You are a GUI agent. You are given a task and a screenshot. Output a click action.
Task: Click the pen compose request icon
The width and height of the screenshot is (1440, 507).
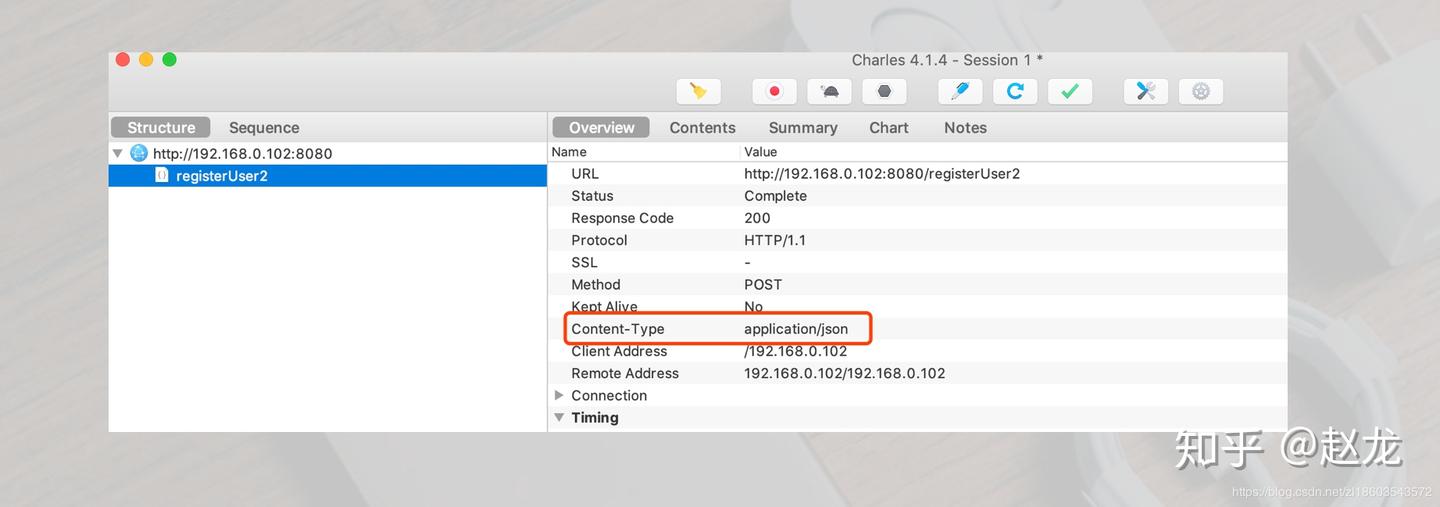pos(960,91)
